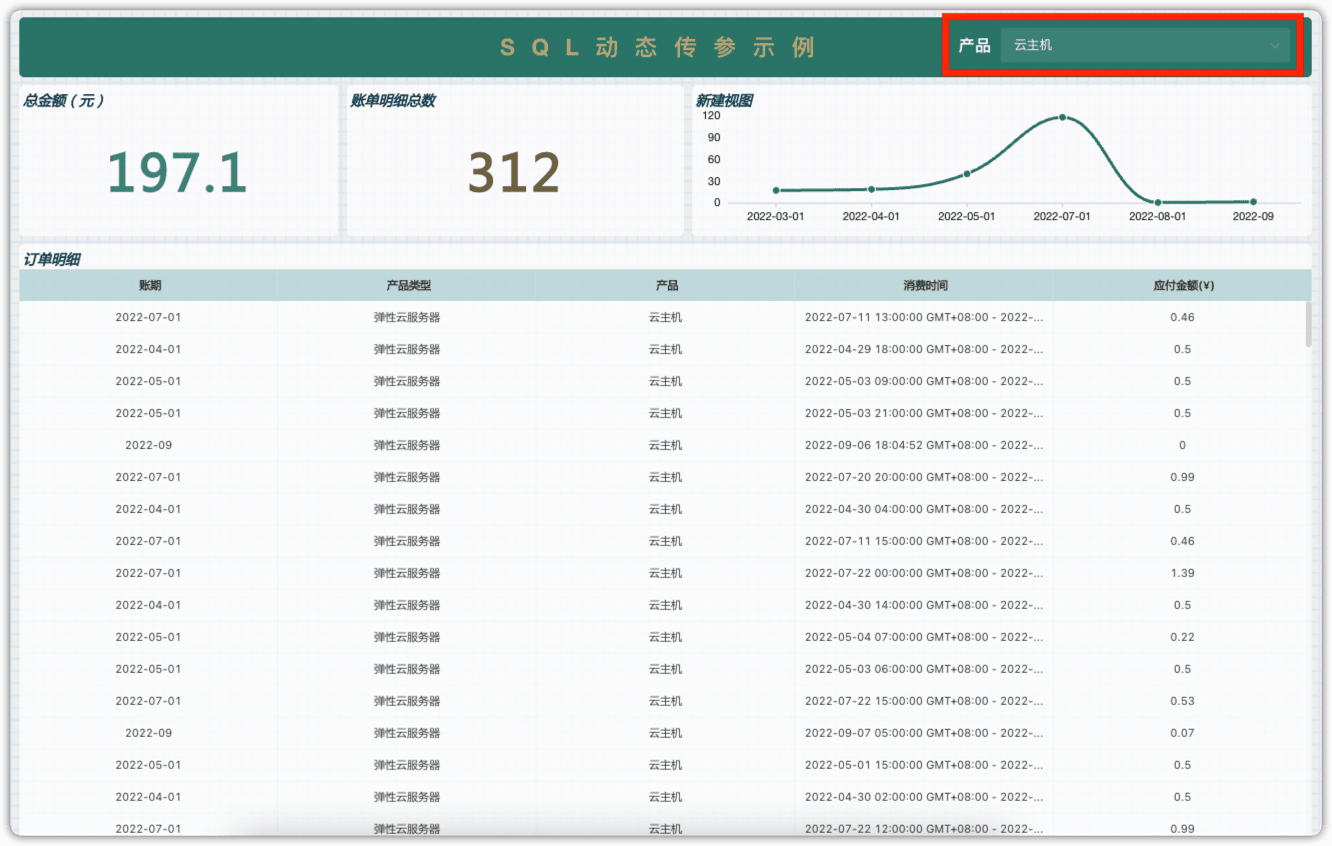The height and width of the screenshot is (846, 1332).
Task: Click the 总金额（元）card title
Action: (x=64, y=100)
